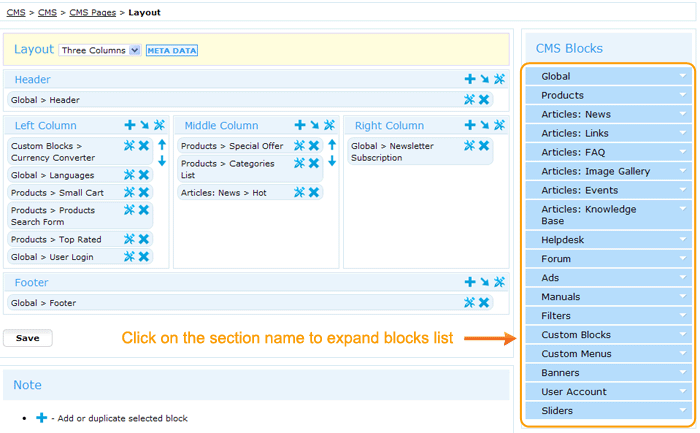
Task: Open the META DATA button
Action: (x=172, y=50)
